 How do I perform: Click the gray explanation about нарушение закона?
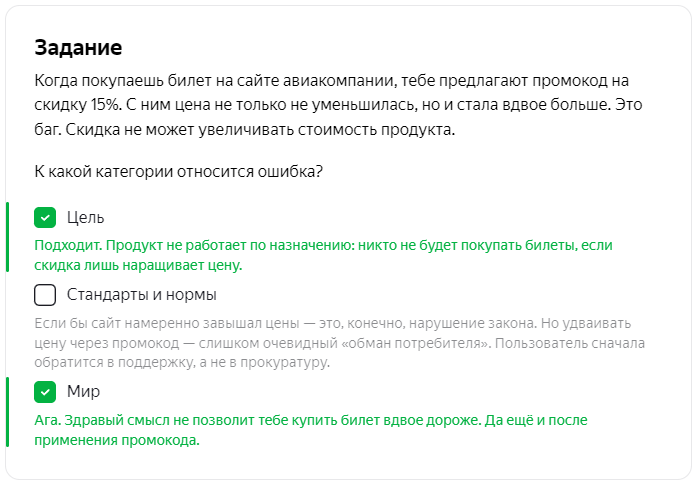(340, 342)
